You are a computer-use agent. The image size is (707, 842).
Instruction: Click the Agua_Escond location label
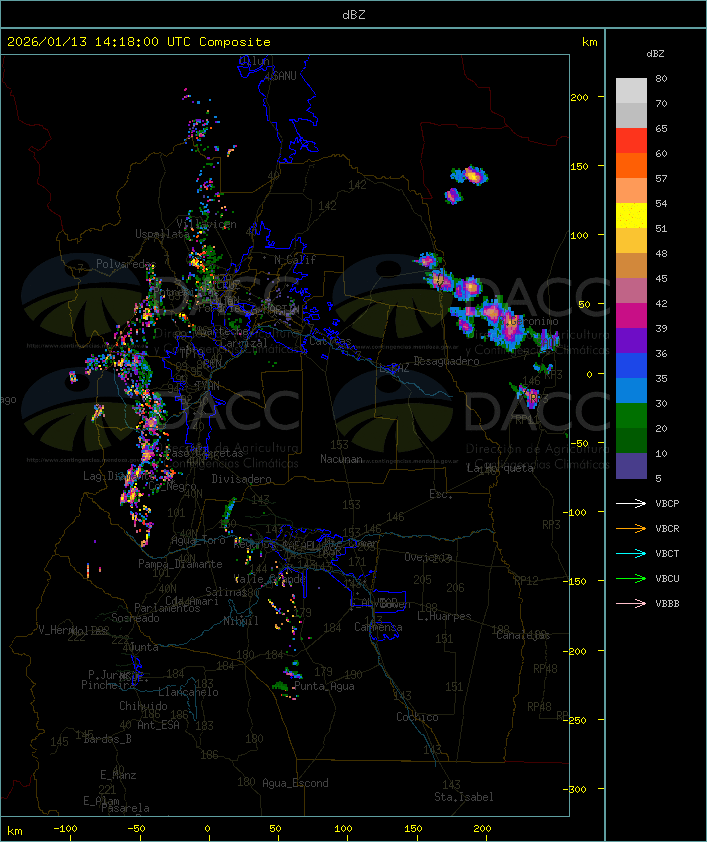tap(295, 783)
